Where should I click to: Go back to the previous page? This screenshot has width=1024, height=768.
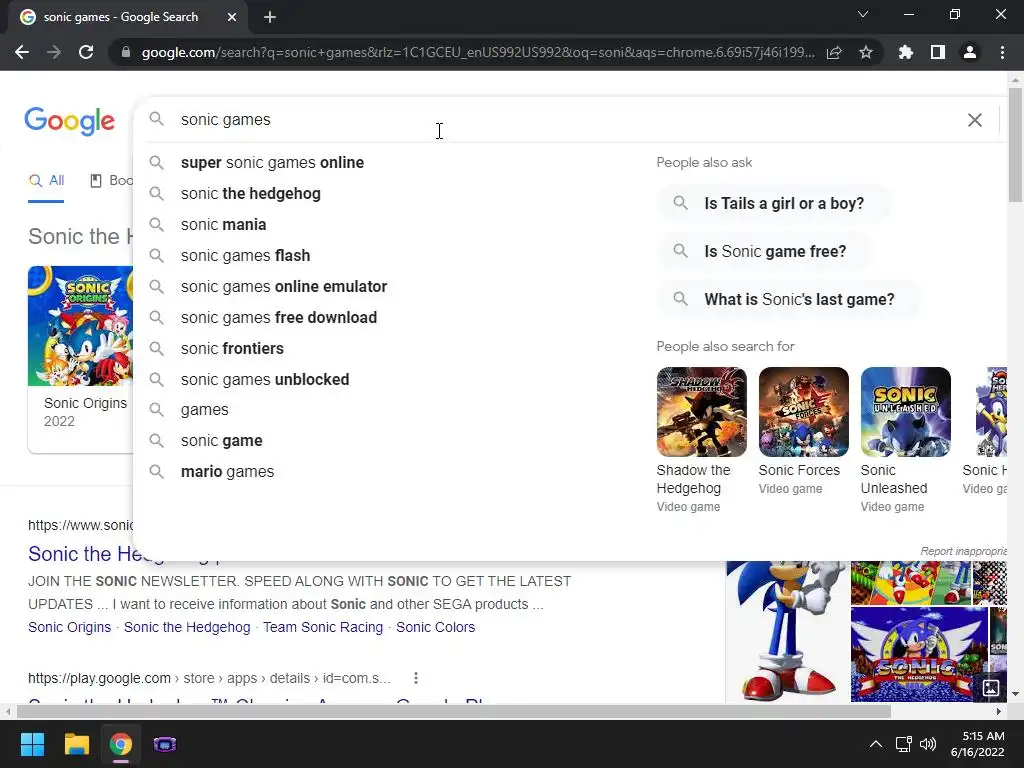point(22,52)
